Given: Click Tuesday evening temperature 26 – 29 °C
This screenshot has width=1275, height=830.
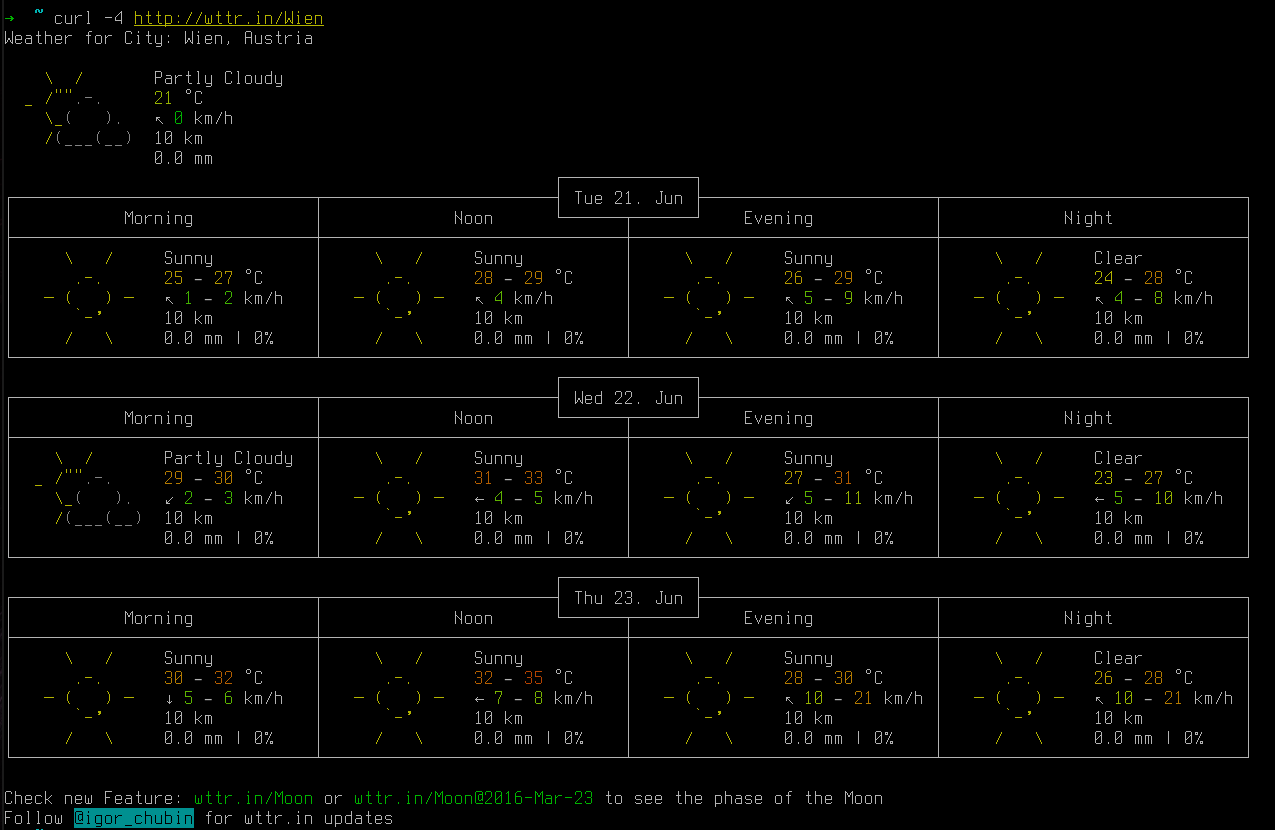Looking at the screenshot, I should pyautogui.click(x=834, y=278).
